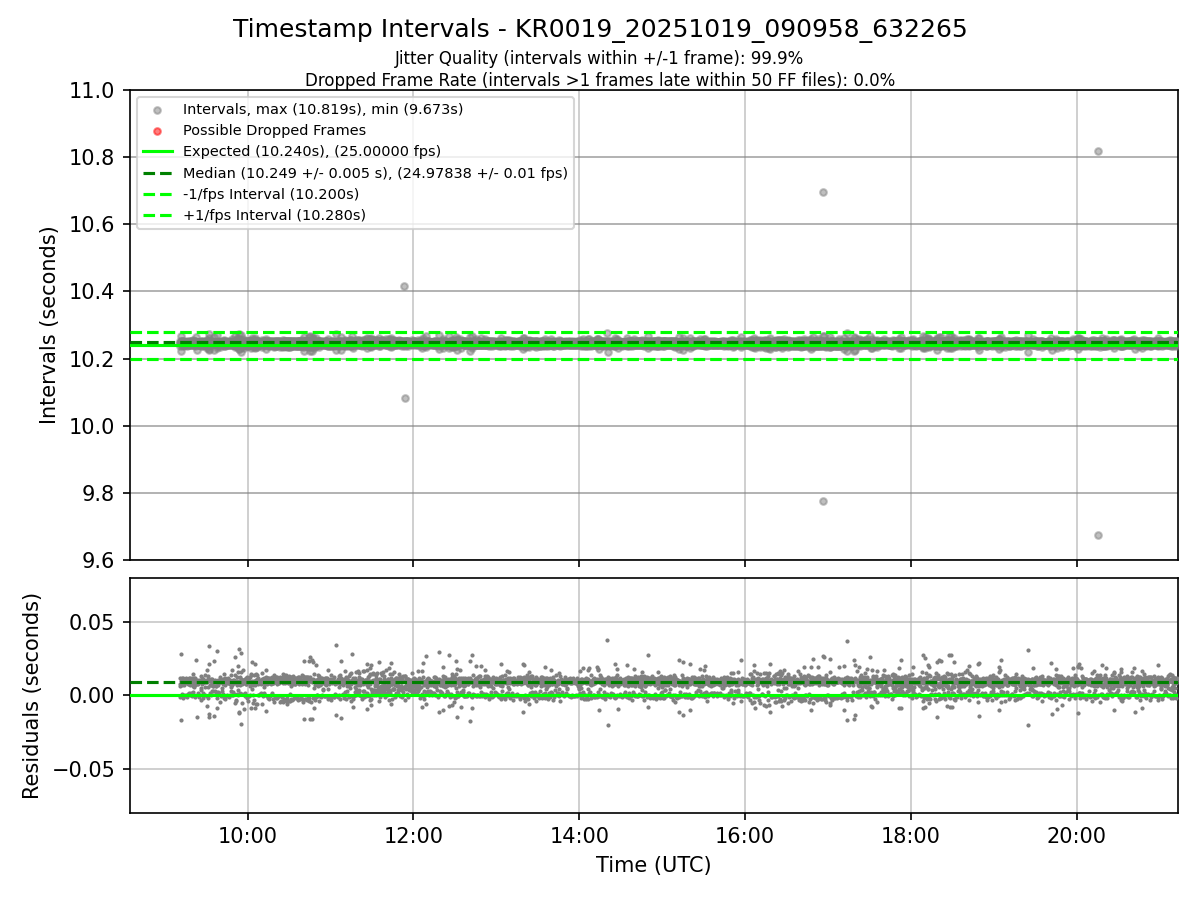Click the solid green line sample for Expected in the legend
Screen dimensions: 1200x900
point(157,152)
